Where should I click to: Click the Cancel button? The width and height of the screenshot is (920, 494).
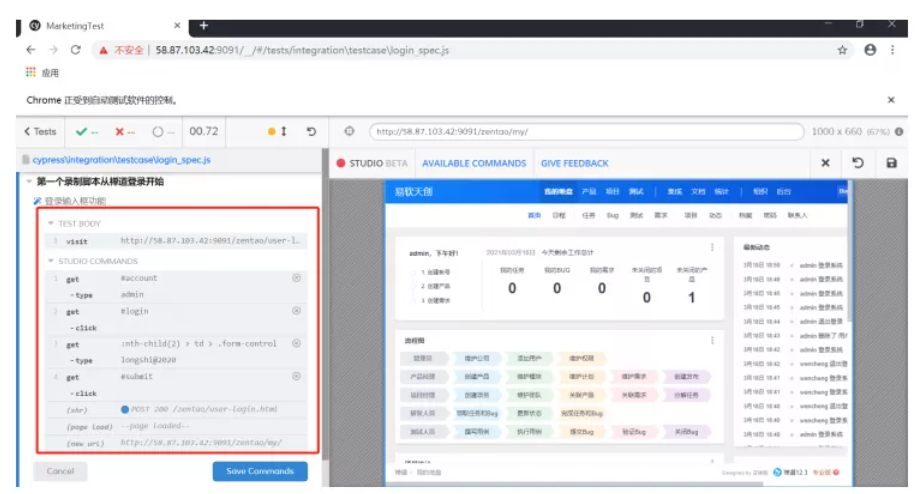60,471
